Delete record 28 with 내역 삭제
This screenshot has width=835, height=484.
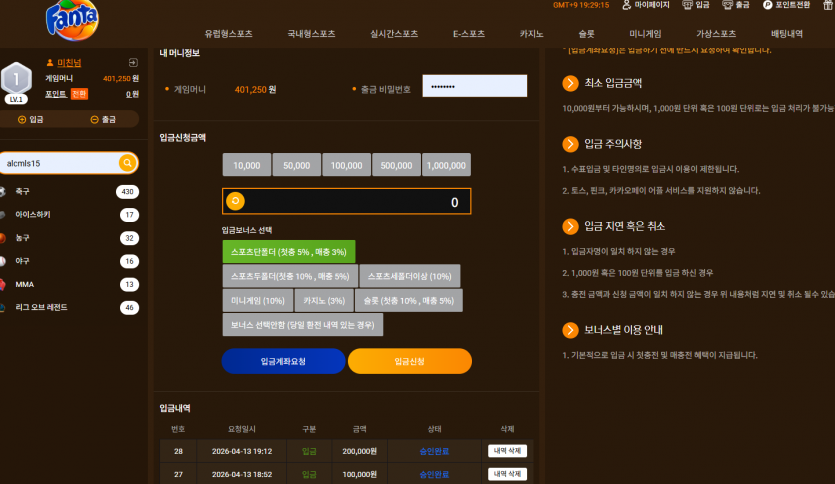click(507, 451)
